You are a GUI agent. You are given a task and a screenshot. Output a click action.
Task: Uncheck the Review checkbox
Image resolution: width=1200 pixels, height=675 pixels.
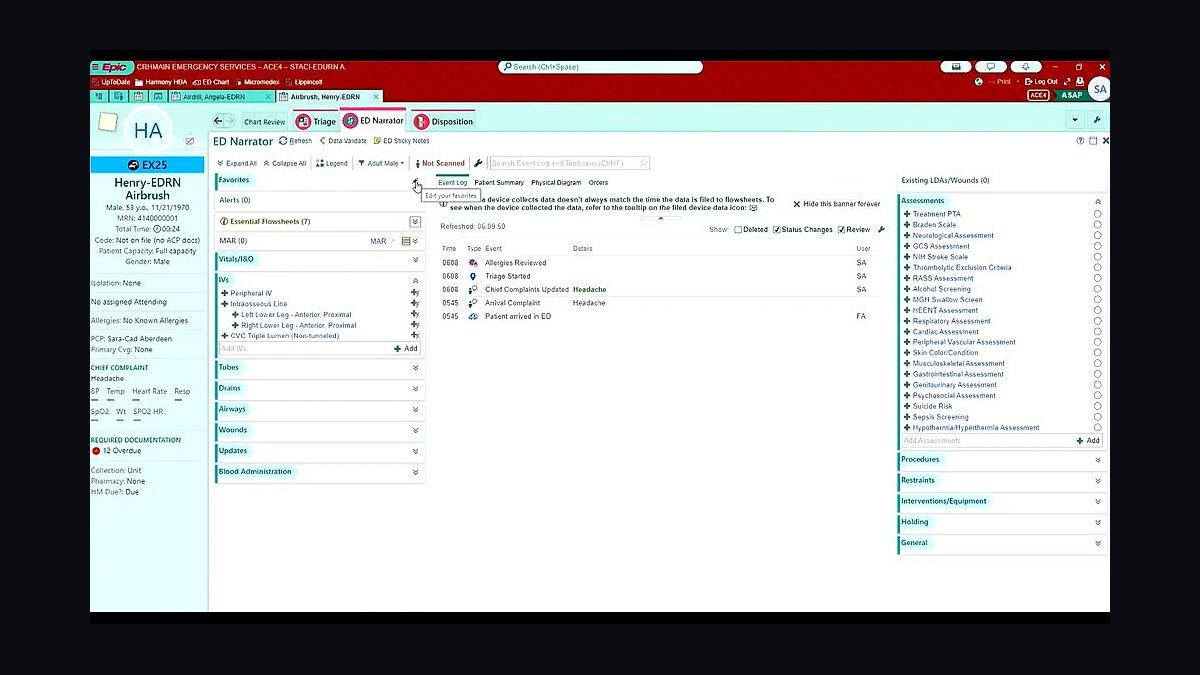[842, 230]
